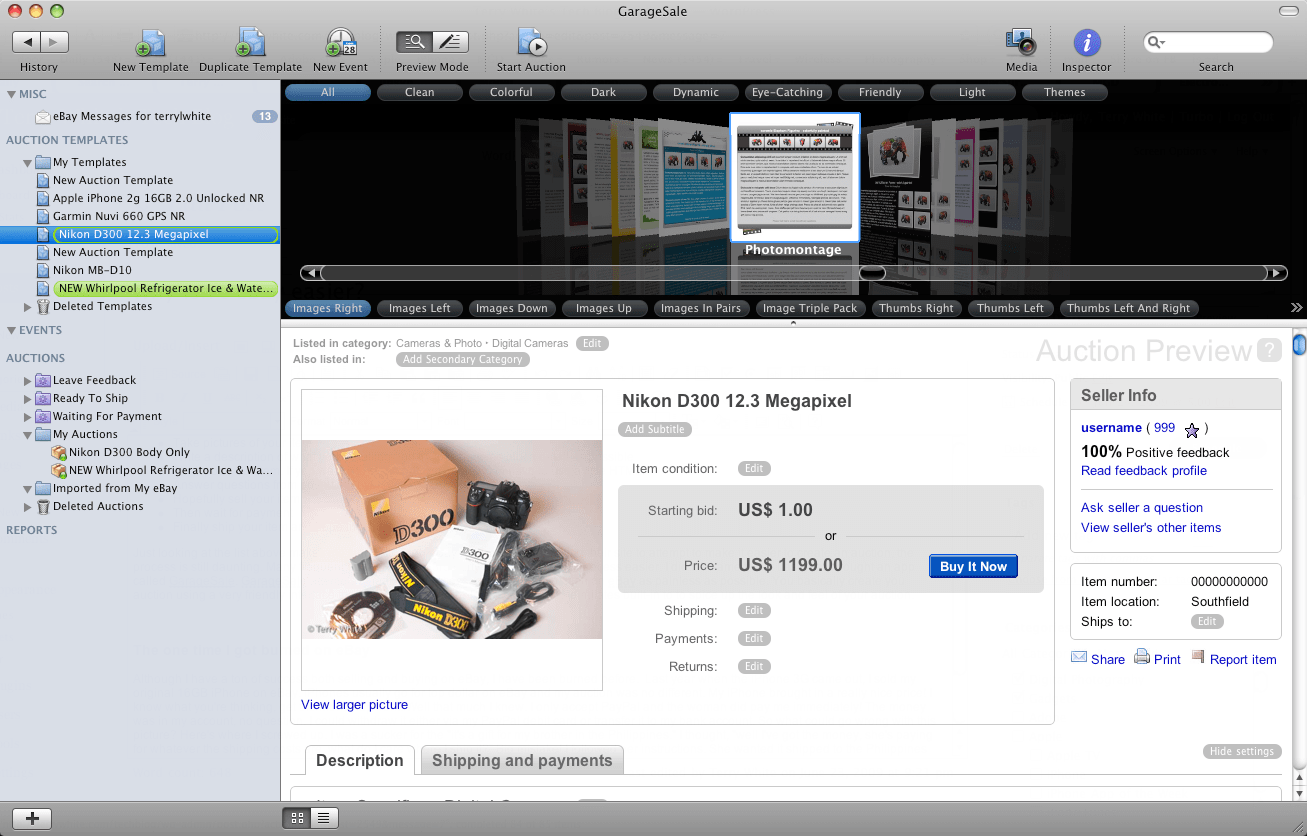The image size is (1307, 836).
Task: Switch to preview mode magnifier
Action: tap(414, 42)
